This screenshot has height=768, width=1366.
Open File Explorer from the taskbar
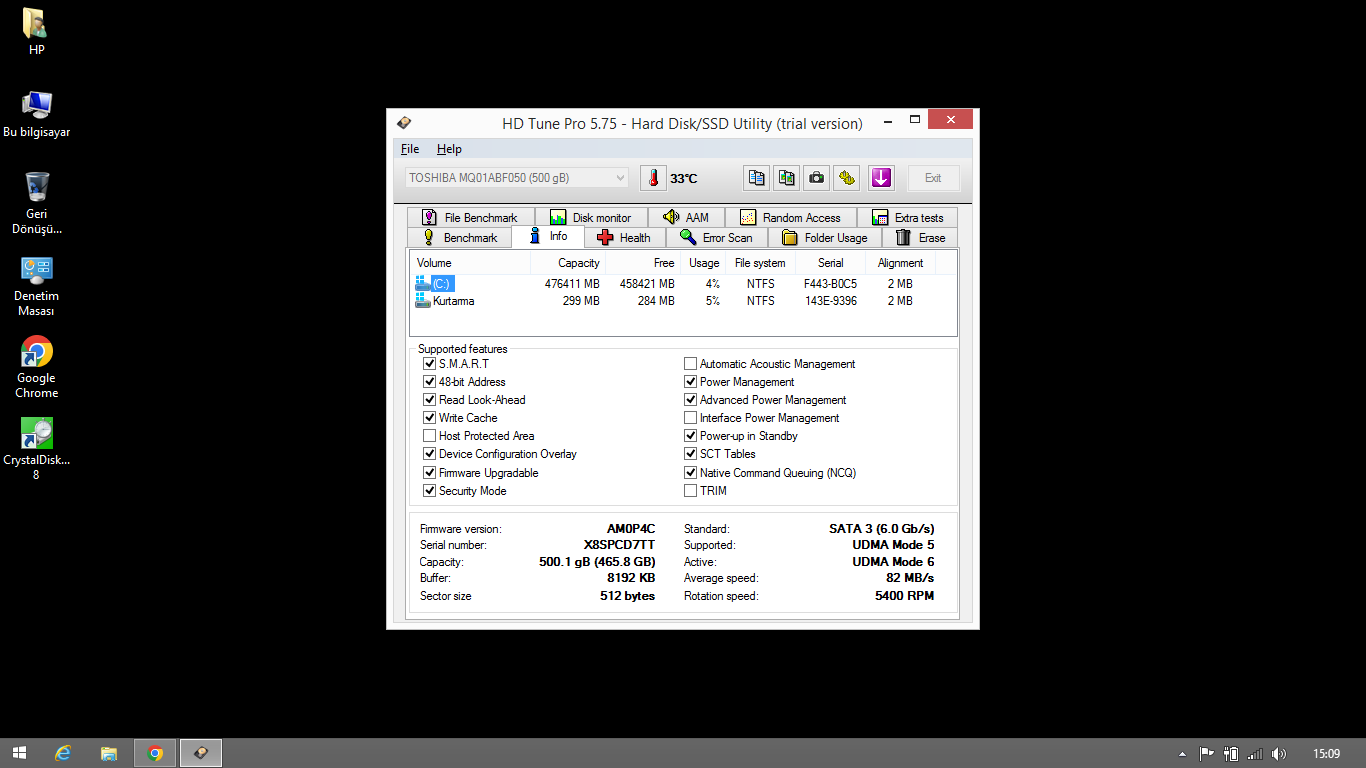pyautogui.click(x=109, y=753)
